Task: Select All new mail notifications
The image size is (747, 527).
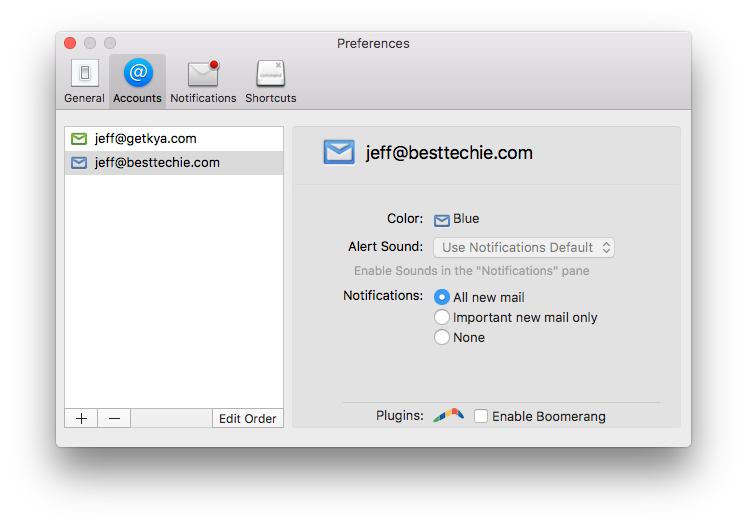Action: (x=442, y=297)
